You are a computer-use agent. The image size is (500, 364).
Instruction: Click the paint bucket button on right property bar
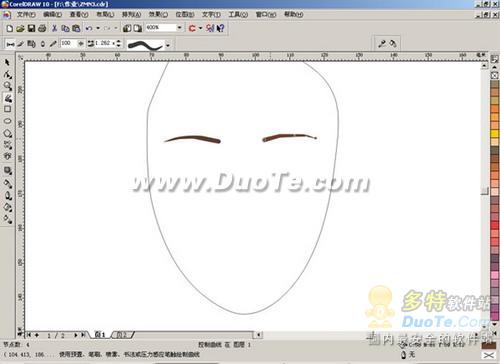click(x=393, y=44)
